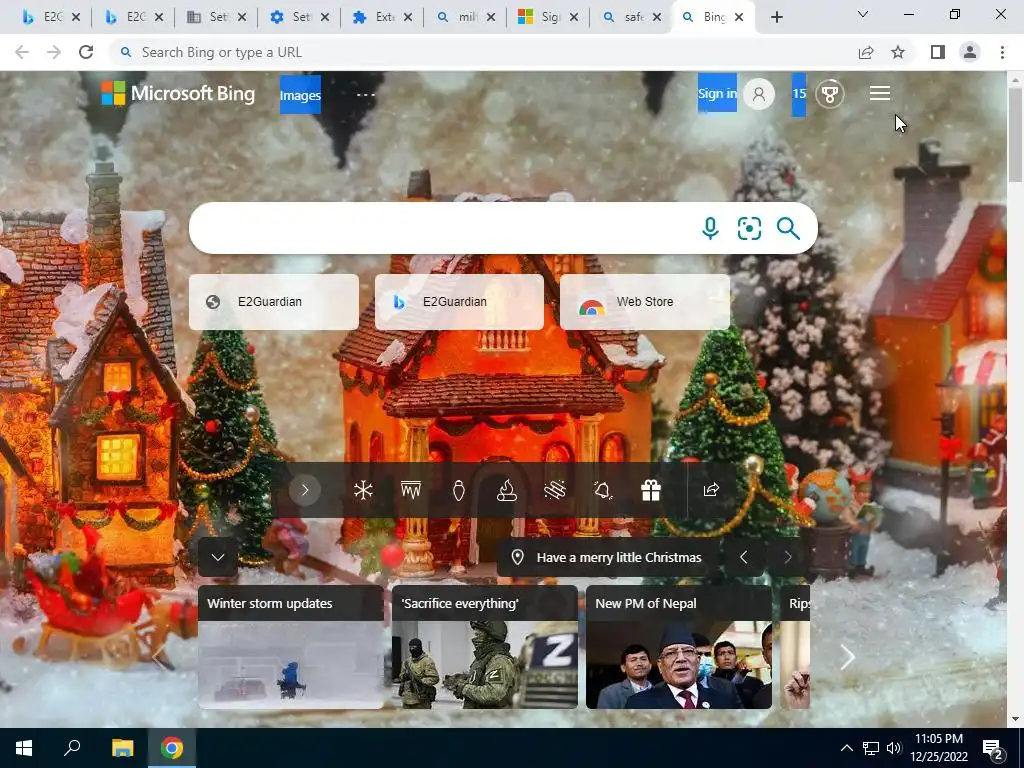Select the wrapped candy holiday icon

554,490
